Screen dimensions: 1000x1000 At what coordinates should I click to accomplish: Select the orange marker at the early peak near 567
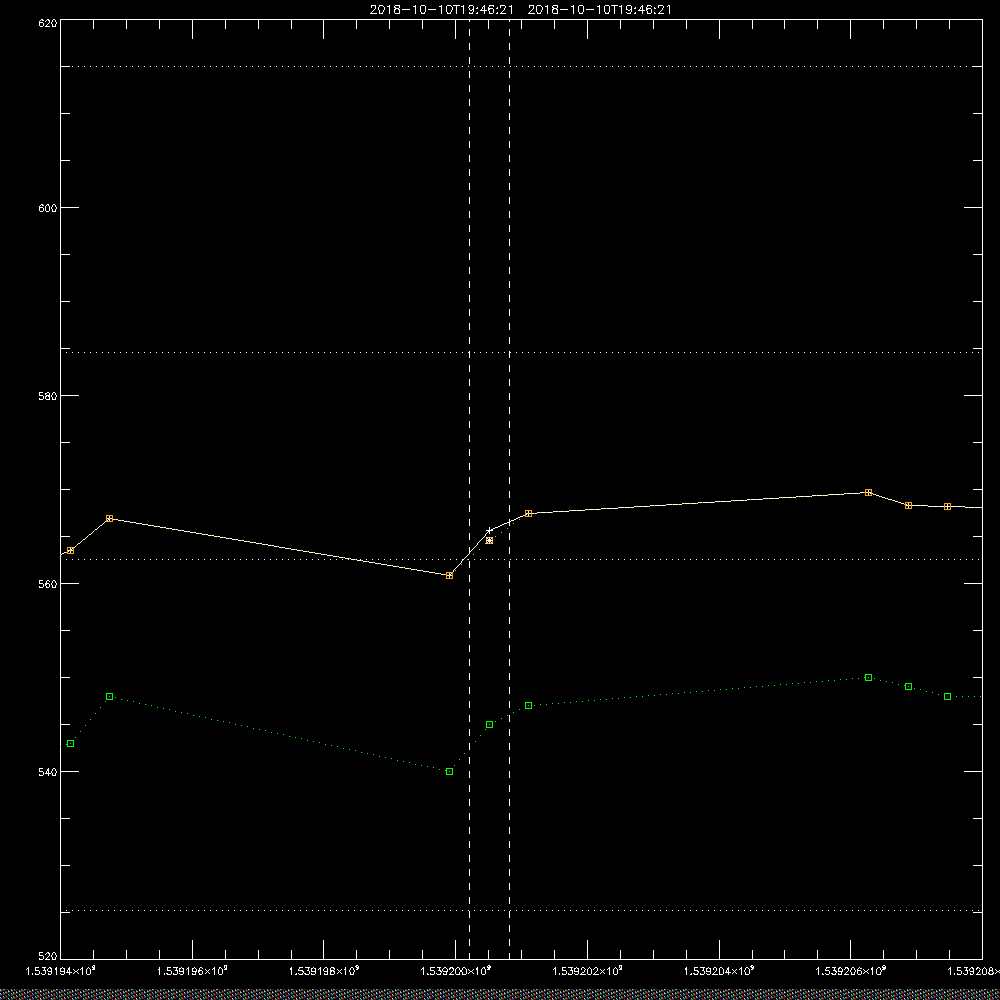click(110, 518)
